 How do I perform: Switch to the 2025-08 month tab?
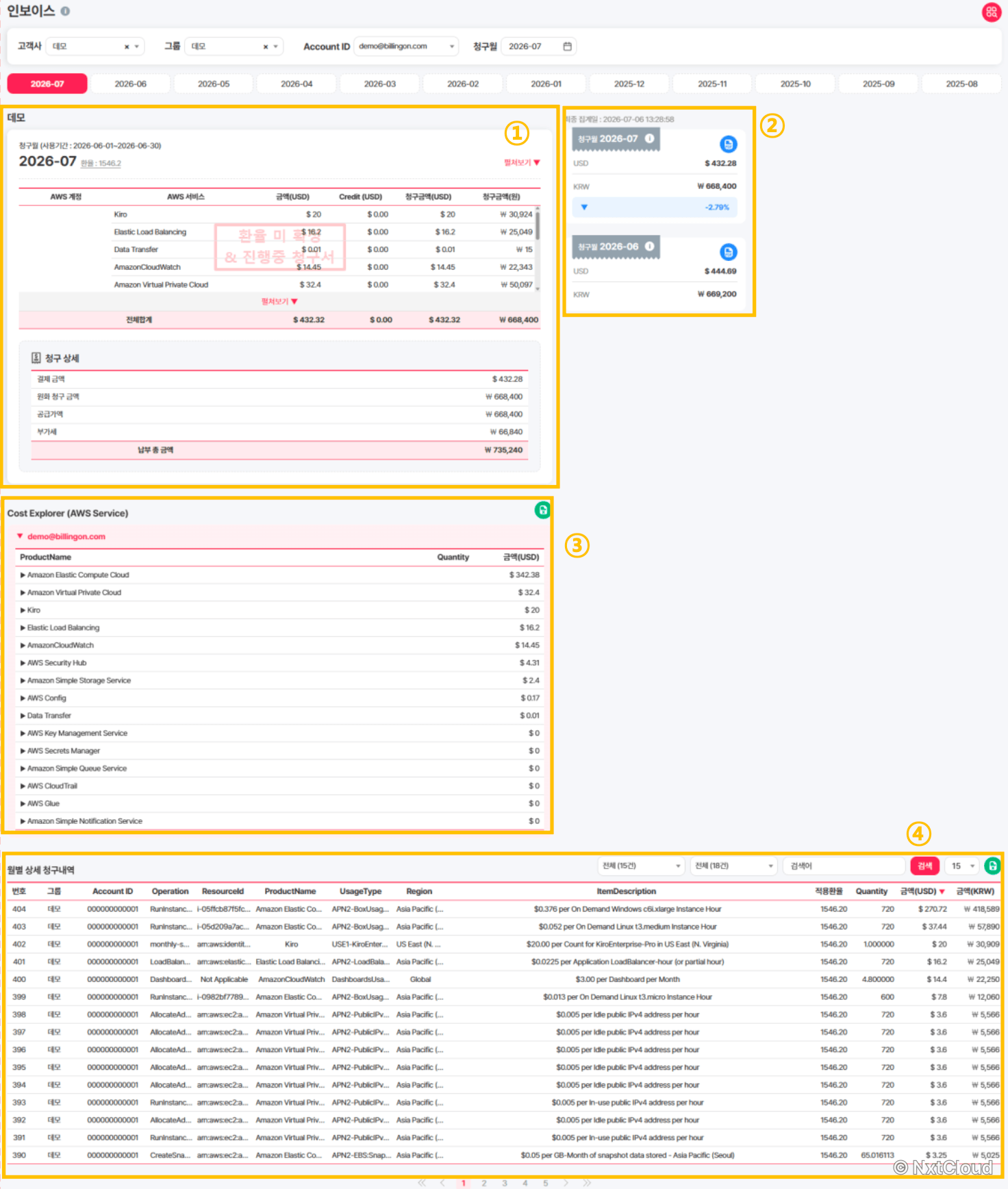pos(961,84)
